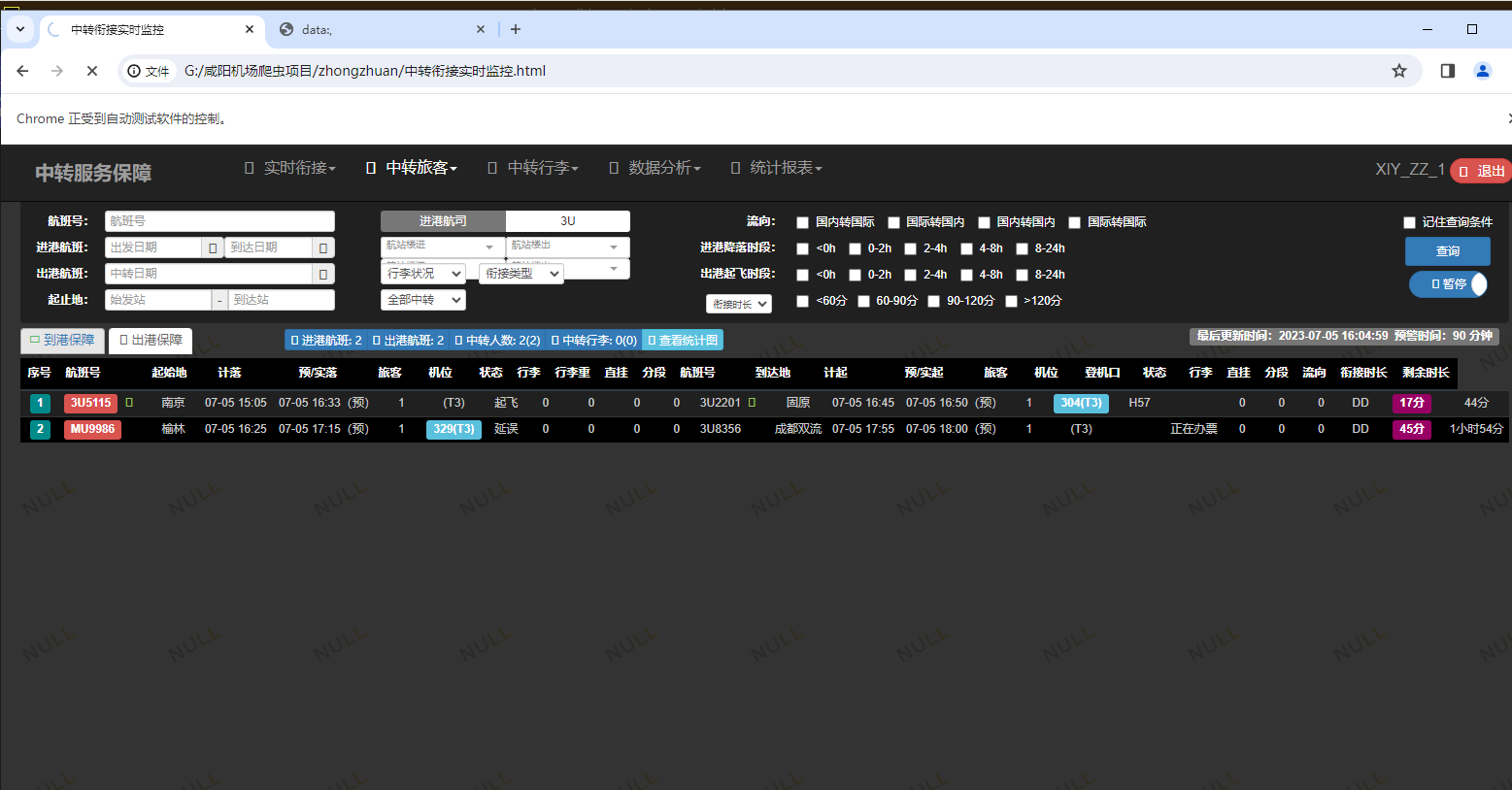Expand the 数据分析 nav menu
The width and height of the screenshot is (1512, 790).
pyautogui.click(x=655, y=168)
